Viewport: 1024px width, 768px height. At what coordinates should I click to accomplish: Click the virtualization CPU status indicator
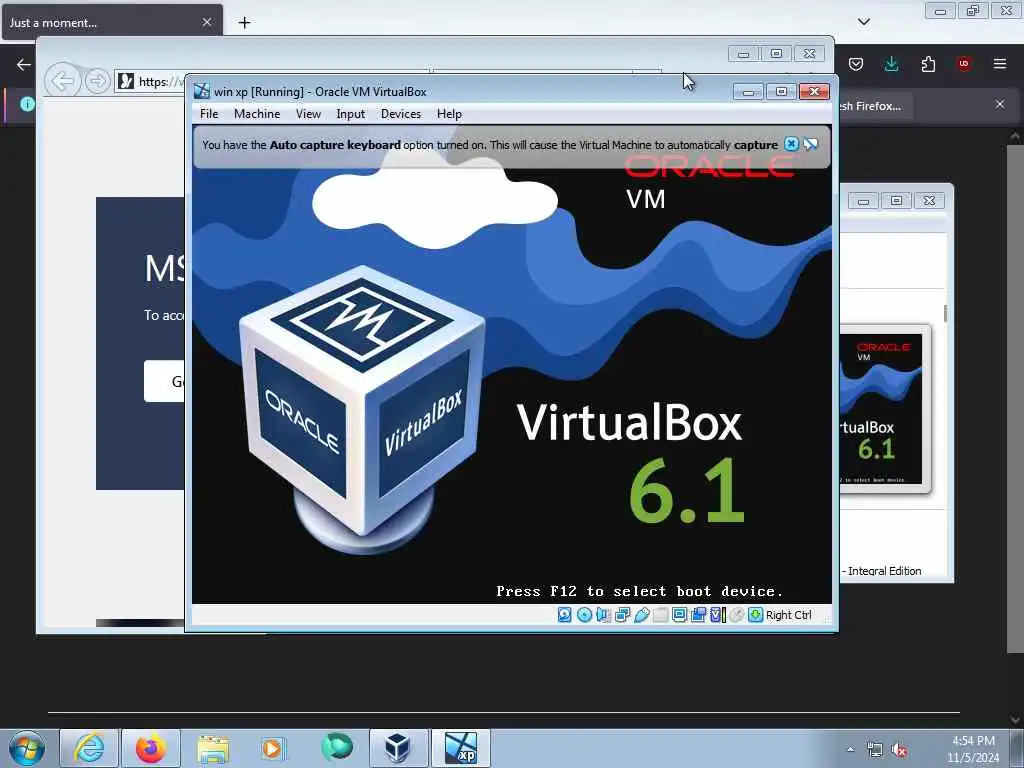coord(718,615)
